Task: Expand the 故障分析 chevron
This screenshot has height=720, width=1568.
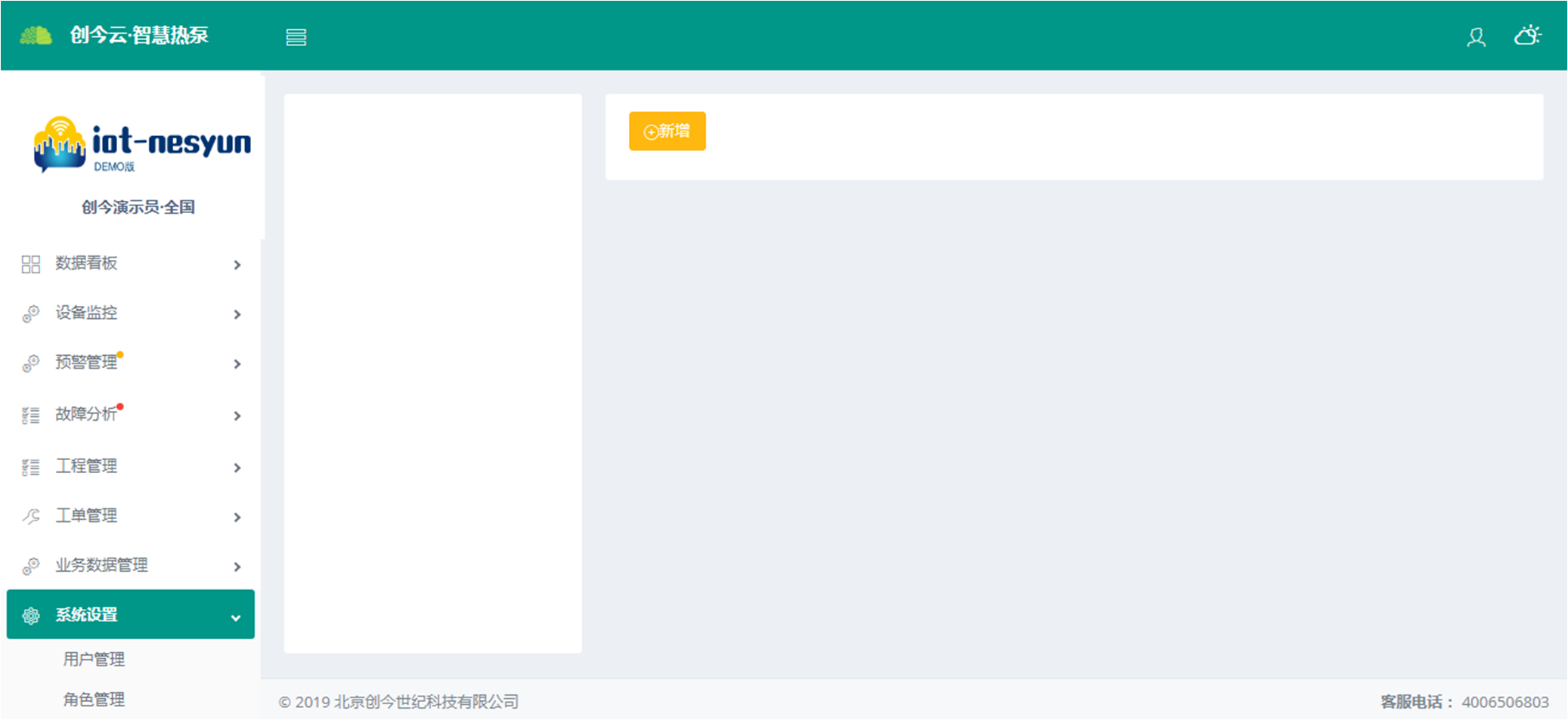Action: pyautogui.click(x=237, y=416)
